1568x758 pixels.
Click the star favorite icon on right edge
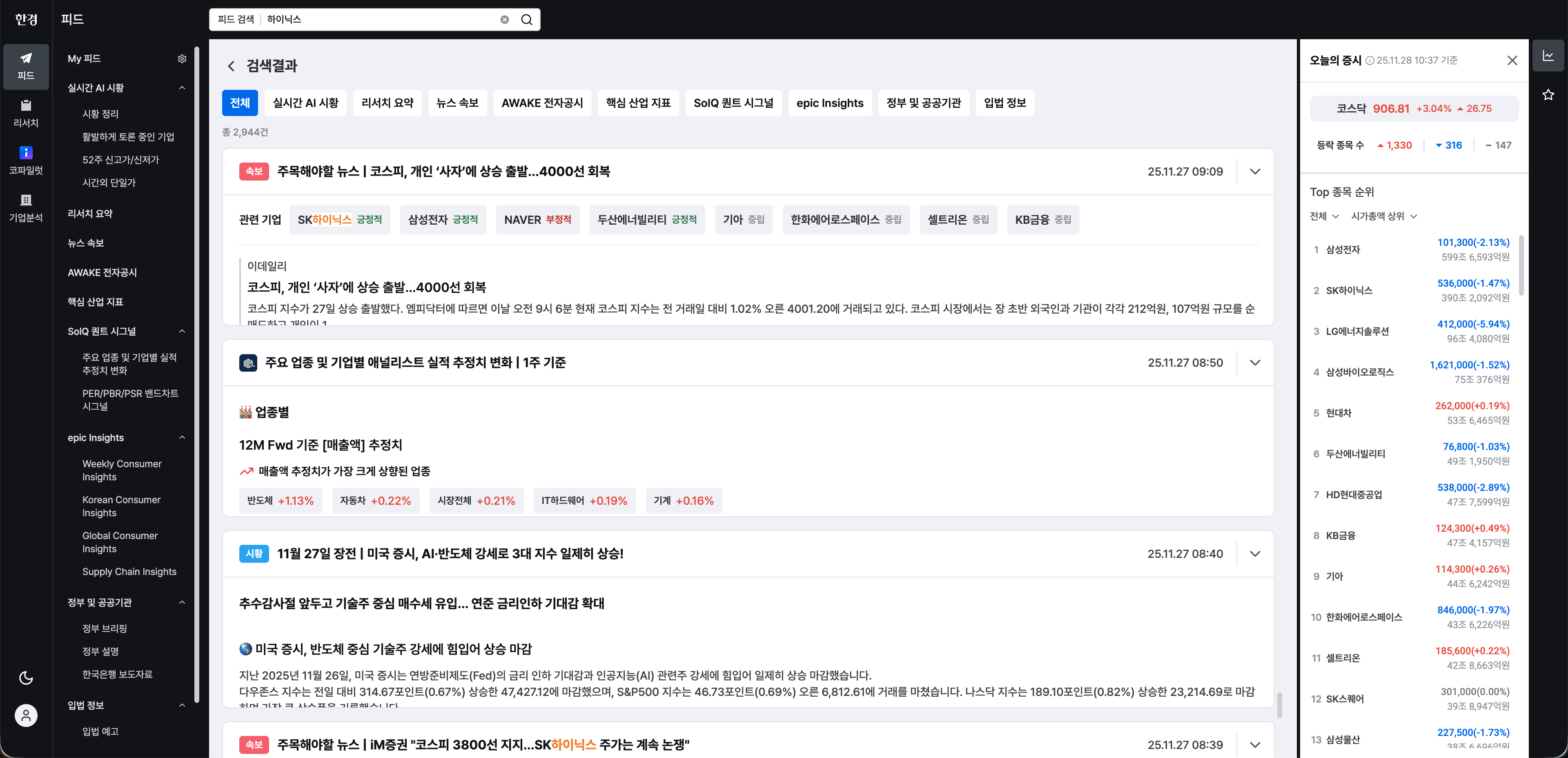pos(1548,94)
